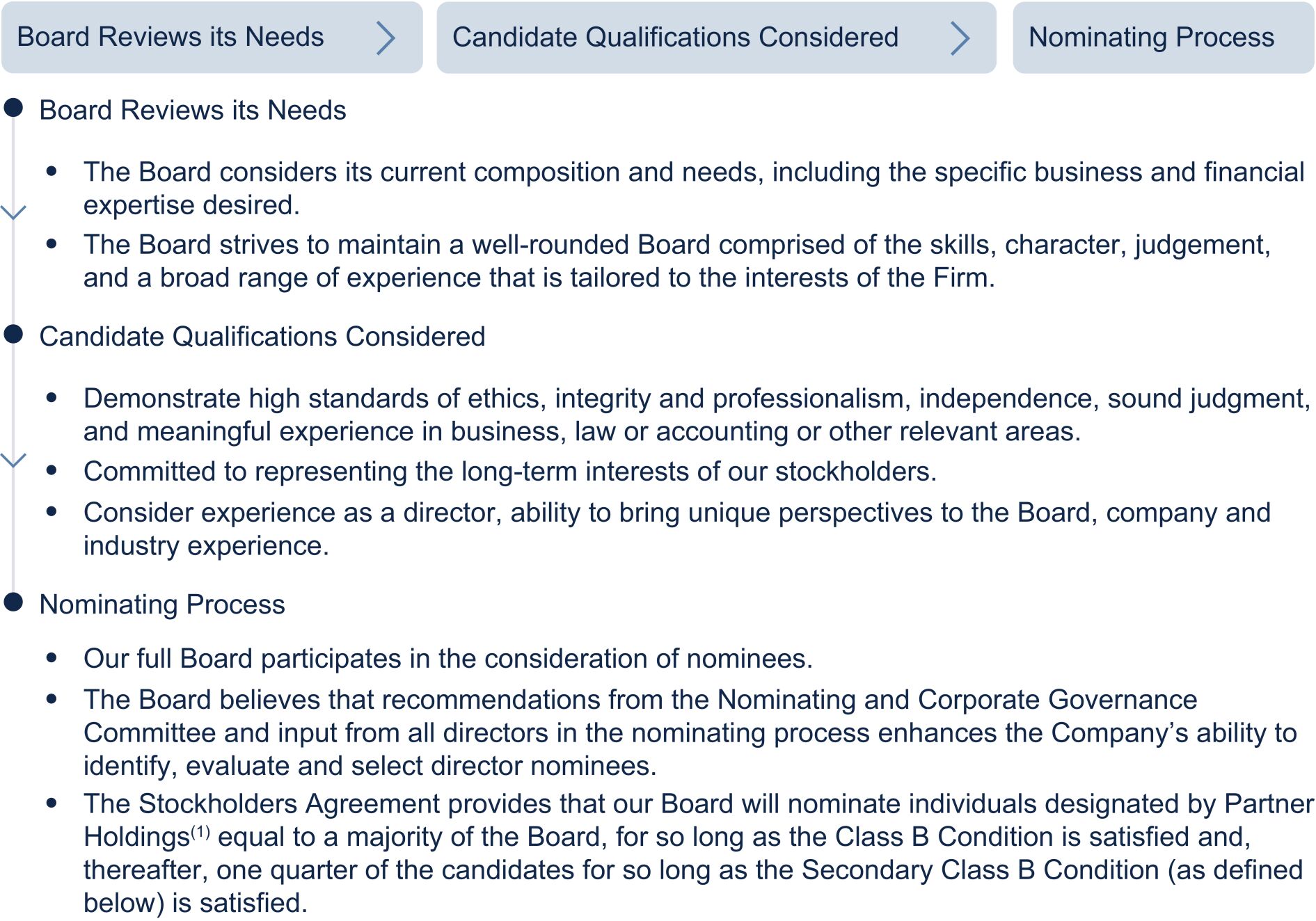Viewport: 1316px width, 921px height.
Task: Click the Board Reviews its Needs section heading
Action: [x=193, y=111]
